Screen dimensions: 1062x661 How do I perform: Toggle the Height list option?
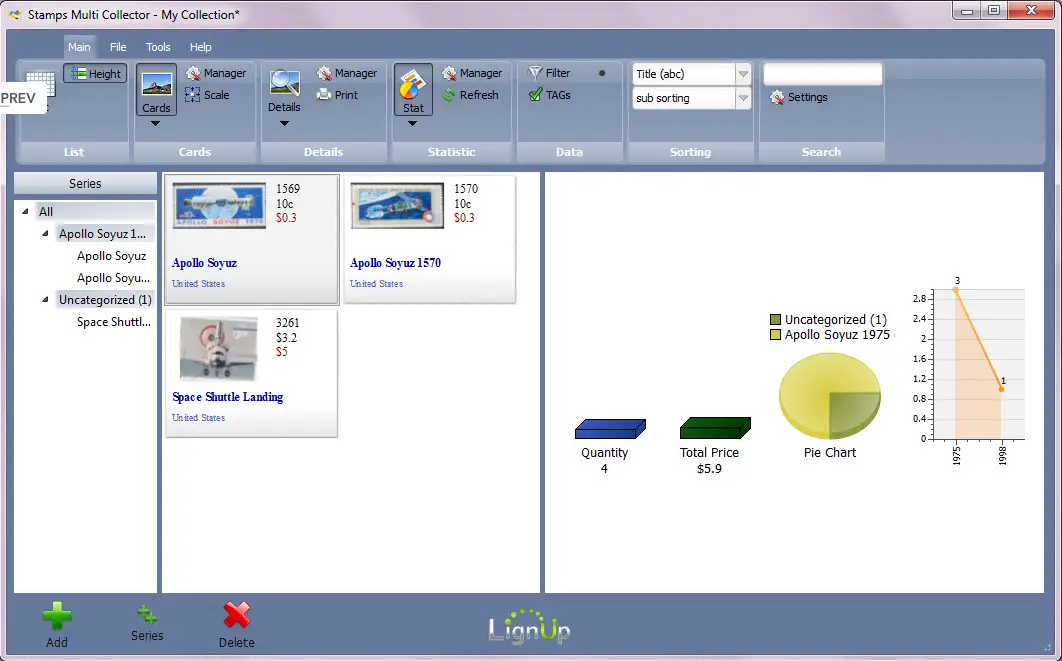95,73
